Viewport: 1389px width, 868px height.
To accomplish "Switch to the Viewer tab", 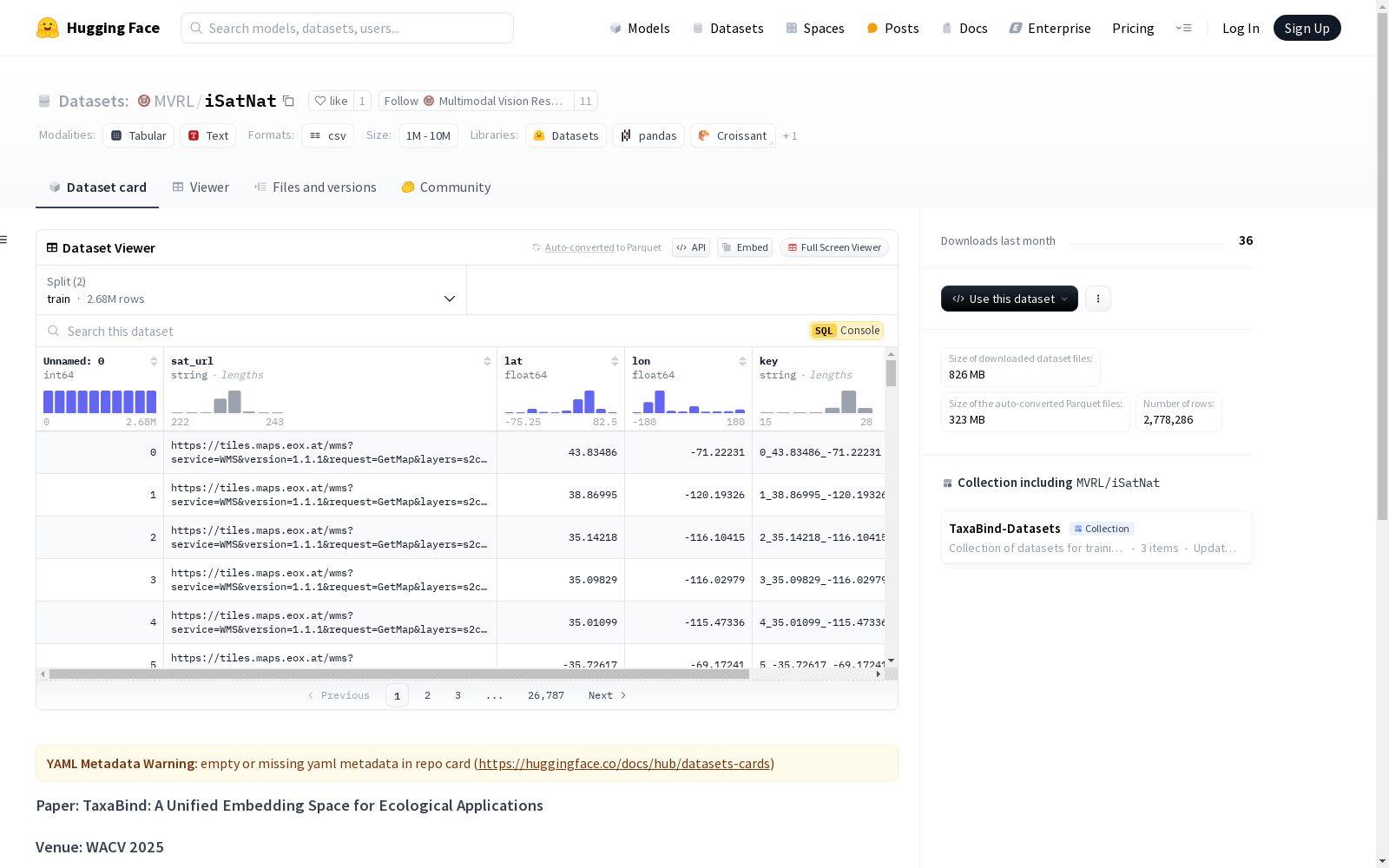I will coord(201,187).
